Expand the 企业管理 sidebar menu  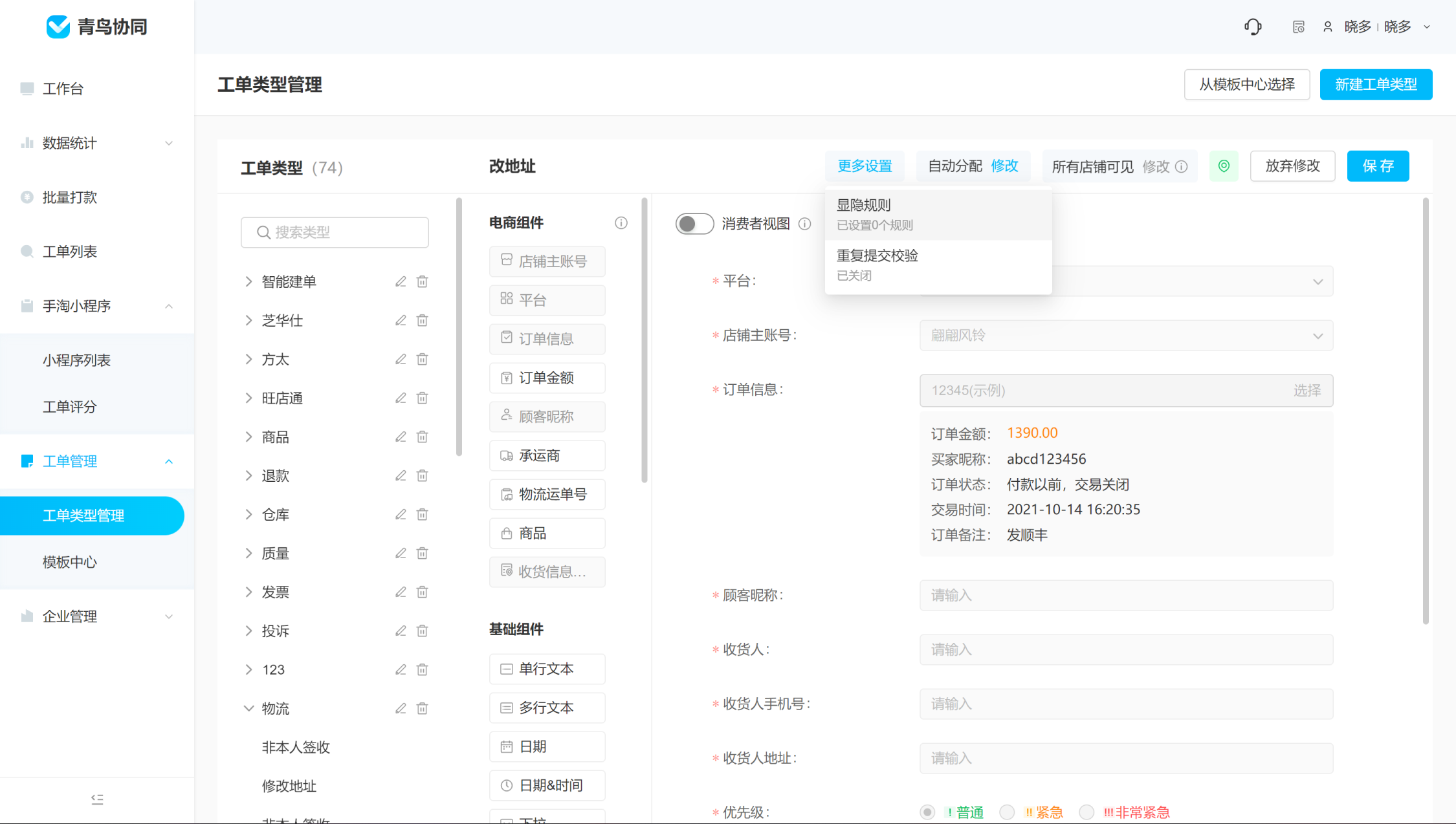(x=97, y=616)
